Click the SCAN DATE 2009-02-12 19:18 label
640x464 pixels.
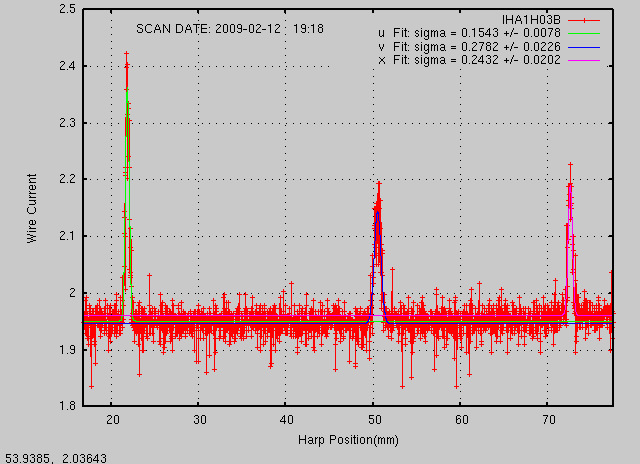coord(230,29)
